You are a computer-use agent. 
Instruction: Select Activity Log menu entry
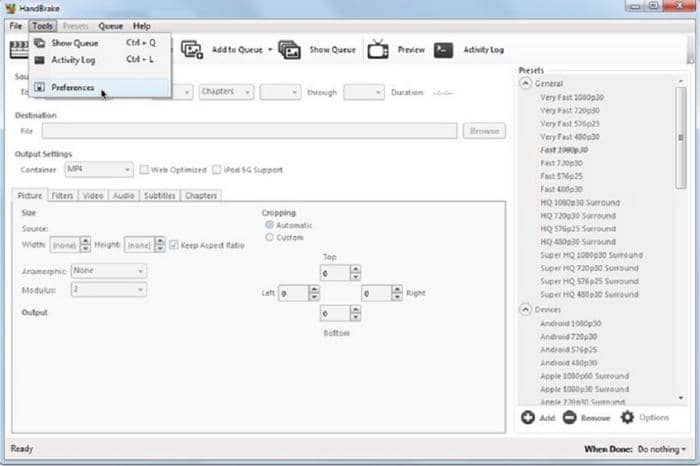100,60
